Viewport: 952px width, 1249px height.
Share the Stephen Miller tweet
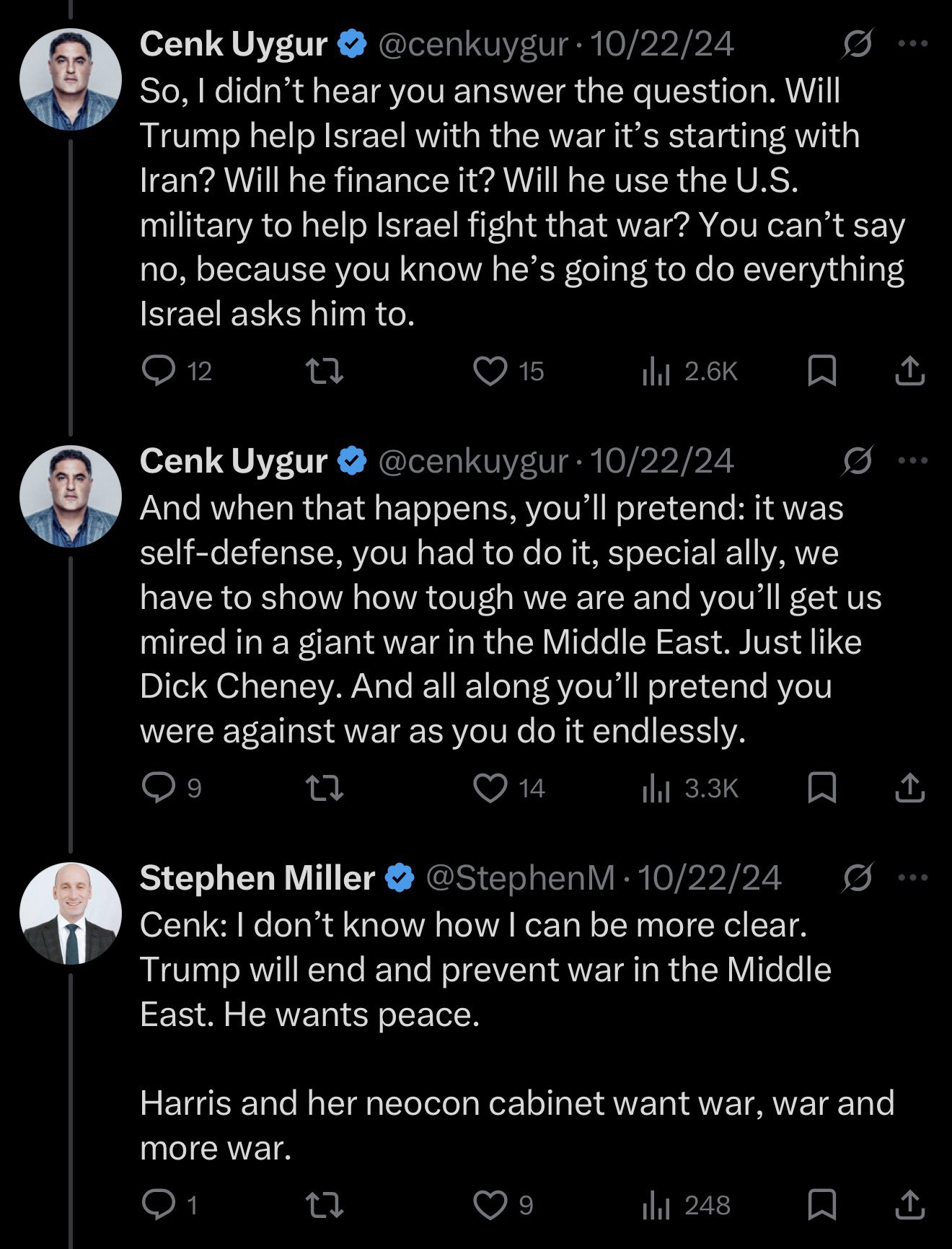[909, 1205]
